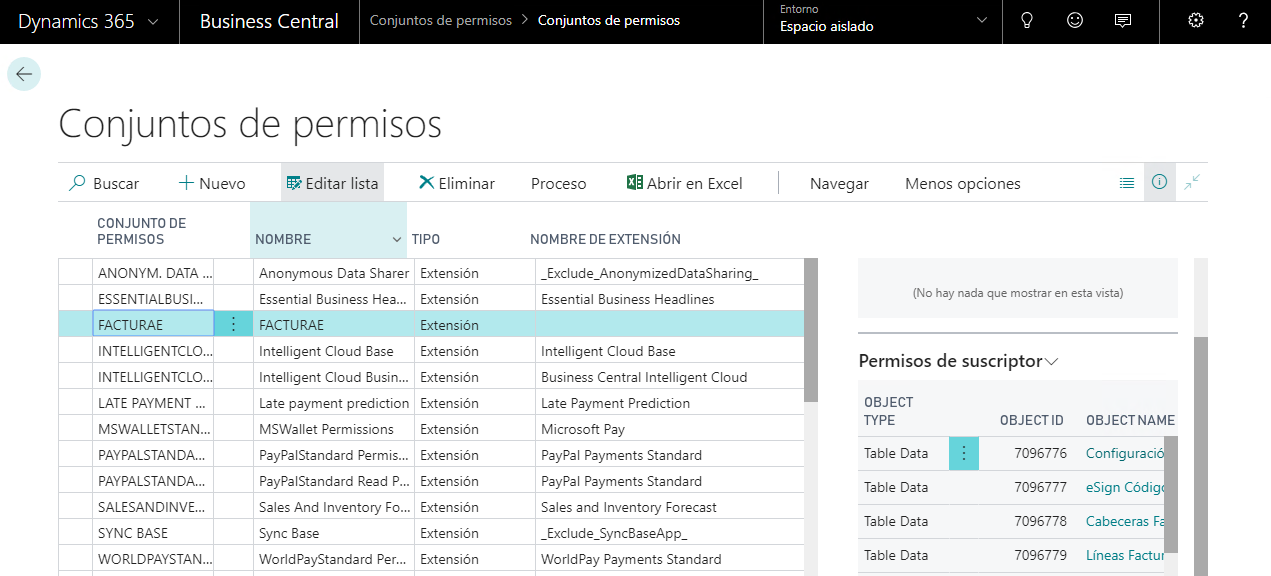Open the smiley feedback icon
This screenshot has width=1271, height=576.
coord(1075,20)
